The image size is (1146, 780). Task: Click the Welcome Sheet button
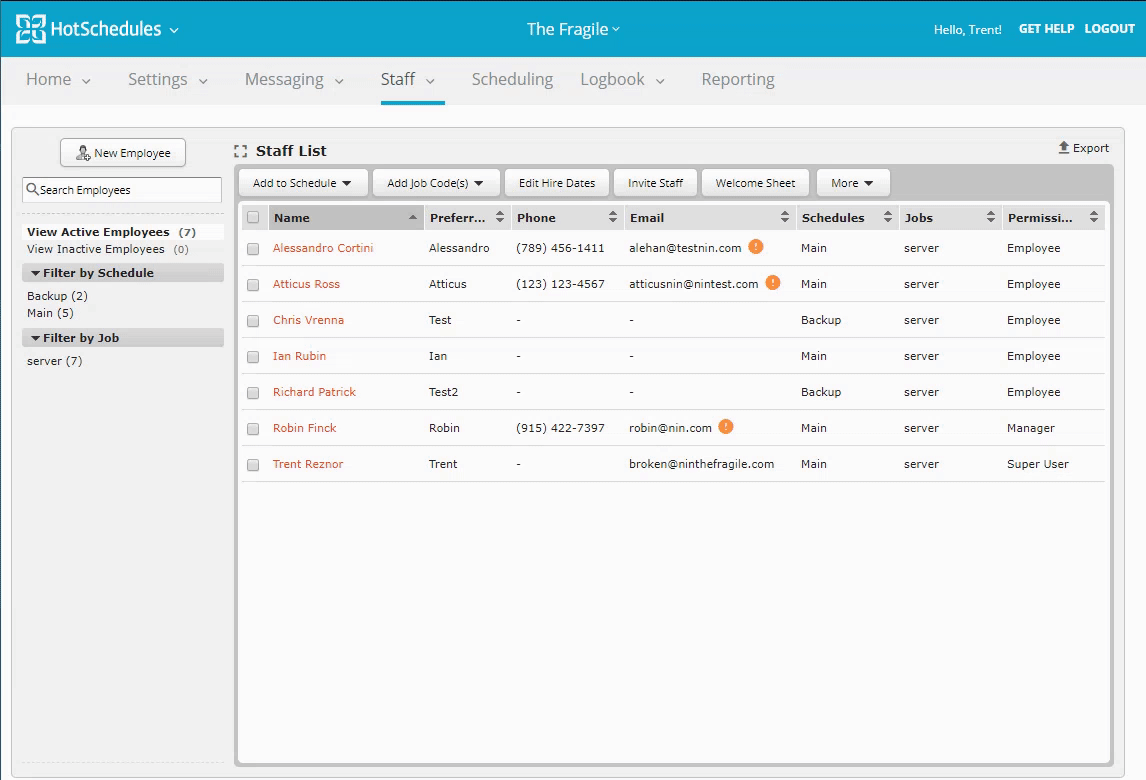click(755, 183)
